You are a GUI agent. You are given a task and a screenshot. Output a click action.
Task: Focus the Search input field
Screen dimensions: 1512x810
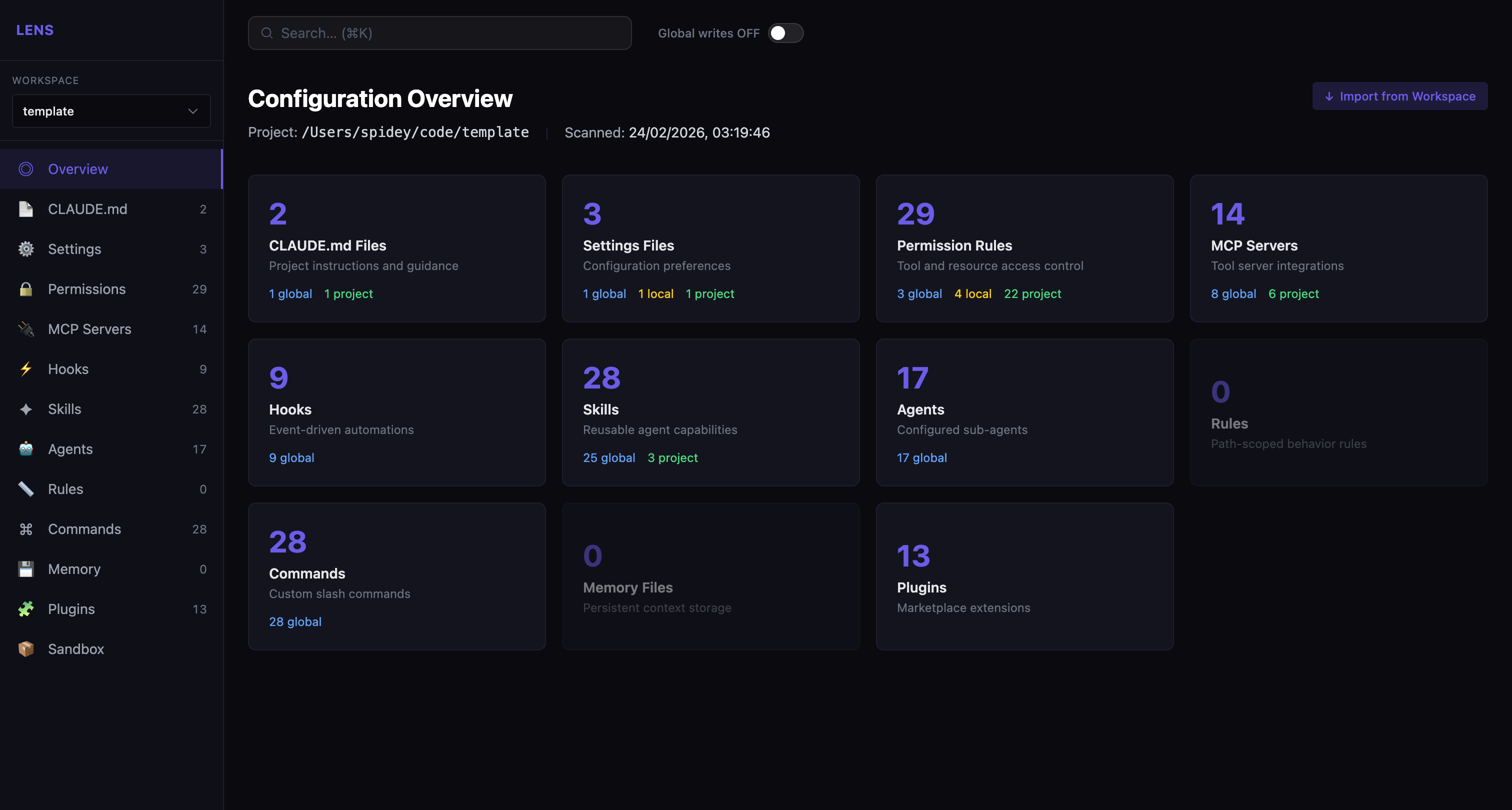(439, 33)
